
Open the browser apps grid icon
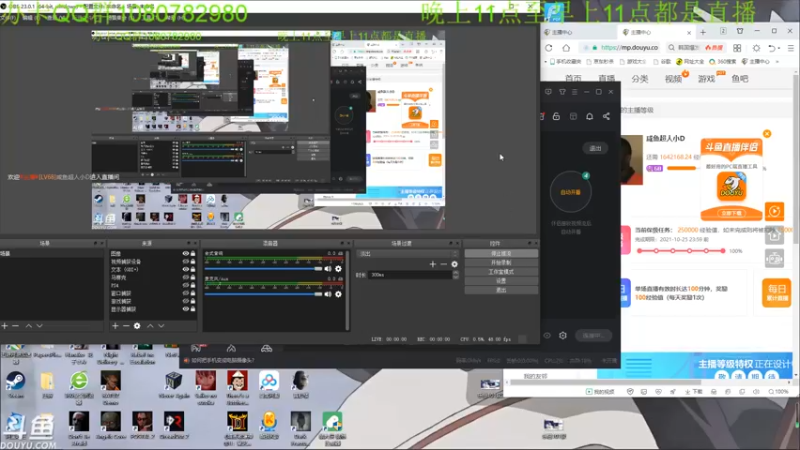click(x=737, y=47)
